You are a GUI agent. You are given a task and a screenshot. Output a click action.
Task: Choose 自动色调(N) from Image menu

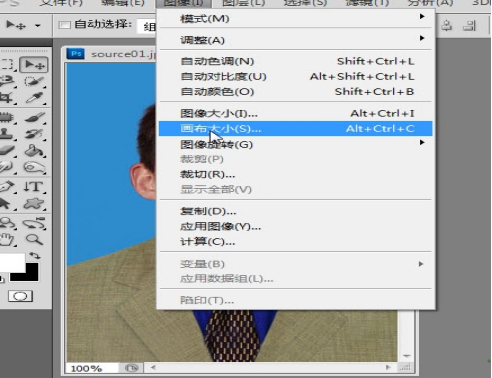pyautogui.click(x=295, y=61)
